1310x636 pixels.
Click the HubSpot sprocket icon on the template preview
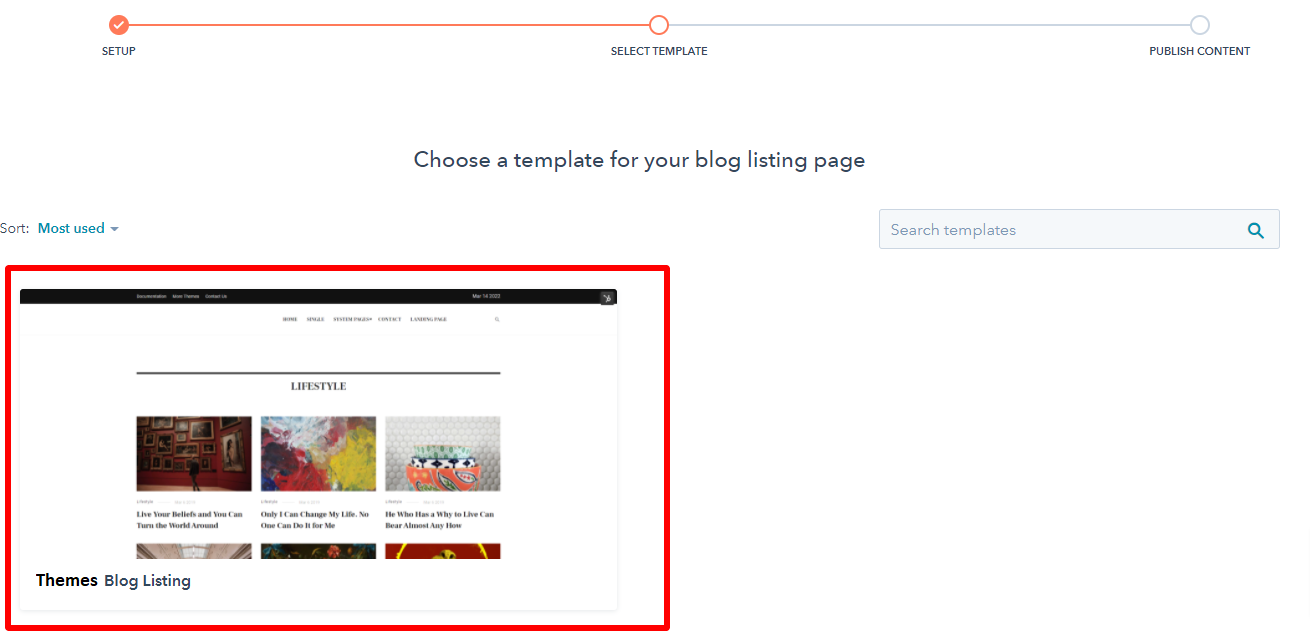click(607, 298)
